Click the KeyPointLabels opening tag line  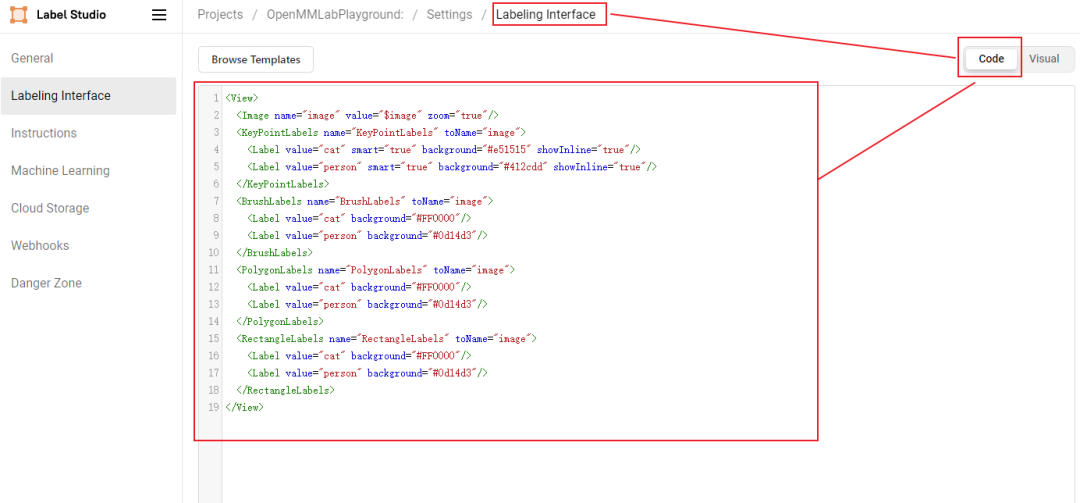point(380,132)
